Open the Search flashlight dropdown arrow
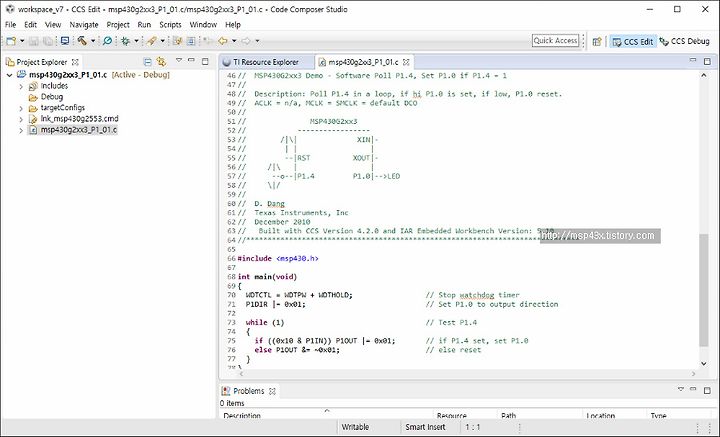 (162, 41)
